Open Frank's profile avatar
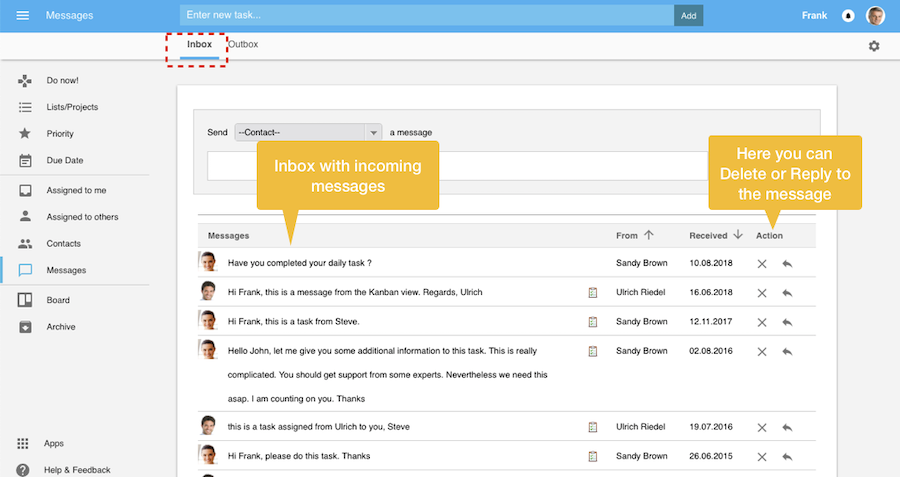 click(x=875, y=16)
